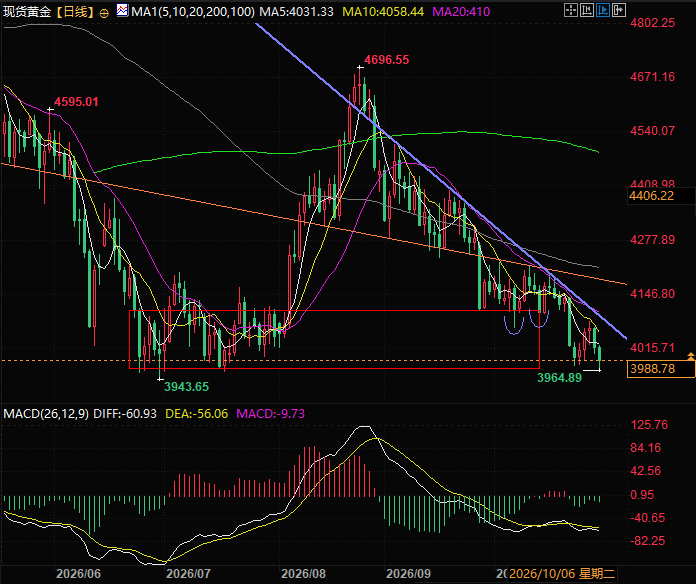696x584 pixels.
Task: Click the 4671.16 axis price
Action: (652, 77)
